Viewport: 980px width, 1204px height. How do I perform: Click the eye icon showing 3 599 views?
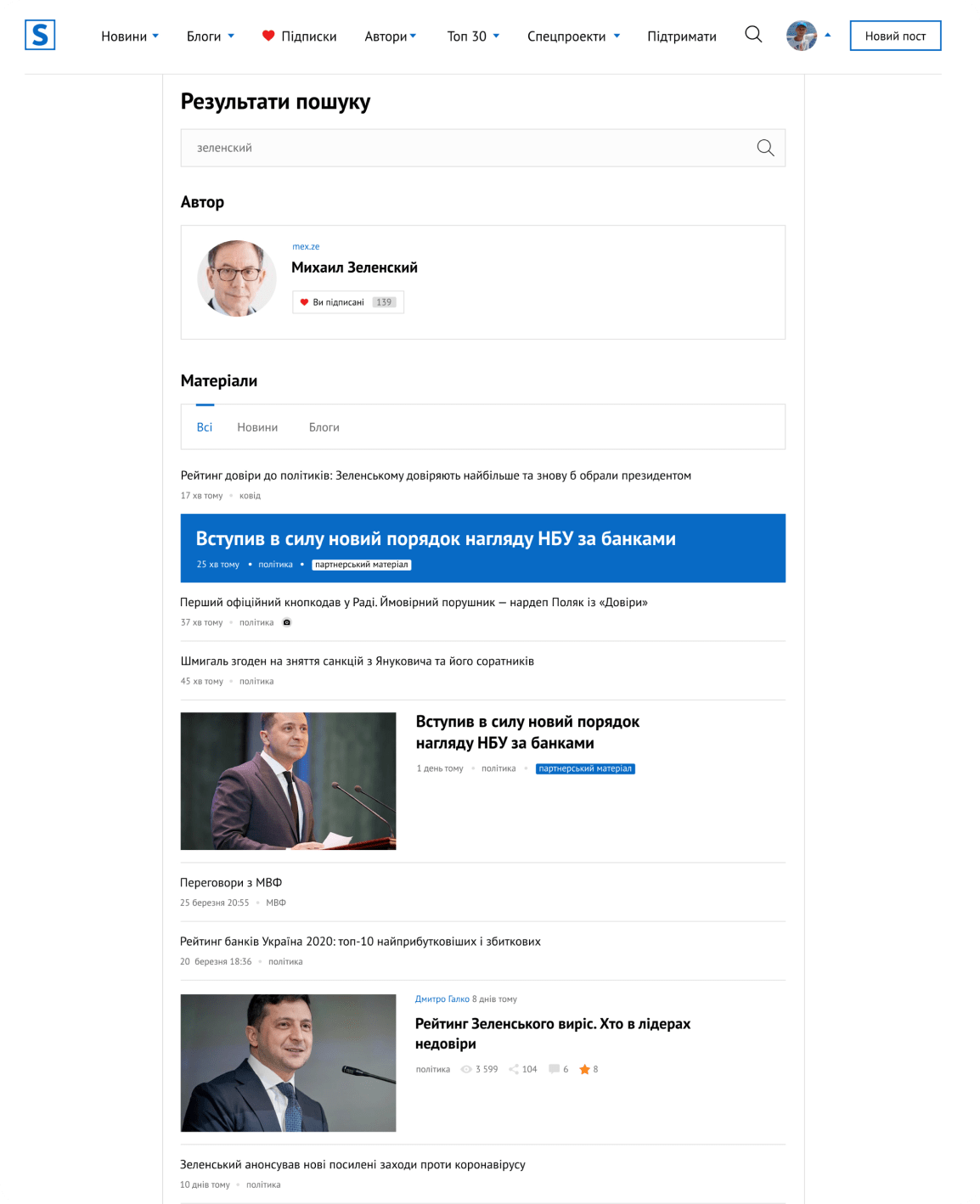click(465, 1070)
